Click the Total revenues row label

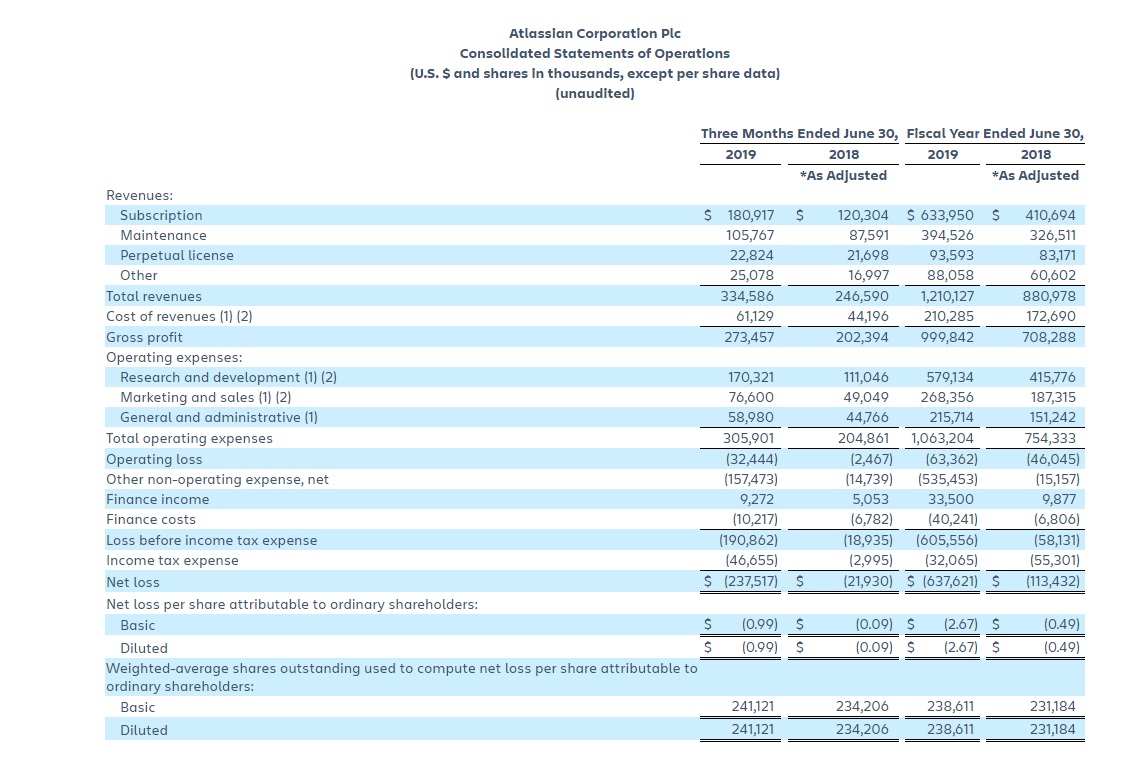154,296
